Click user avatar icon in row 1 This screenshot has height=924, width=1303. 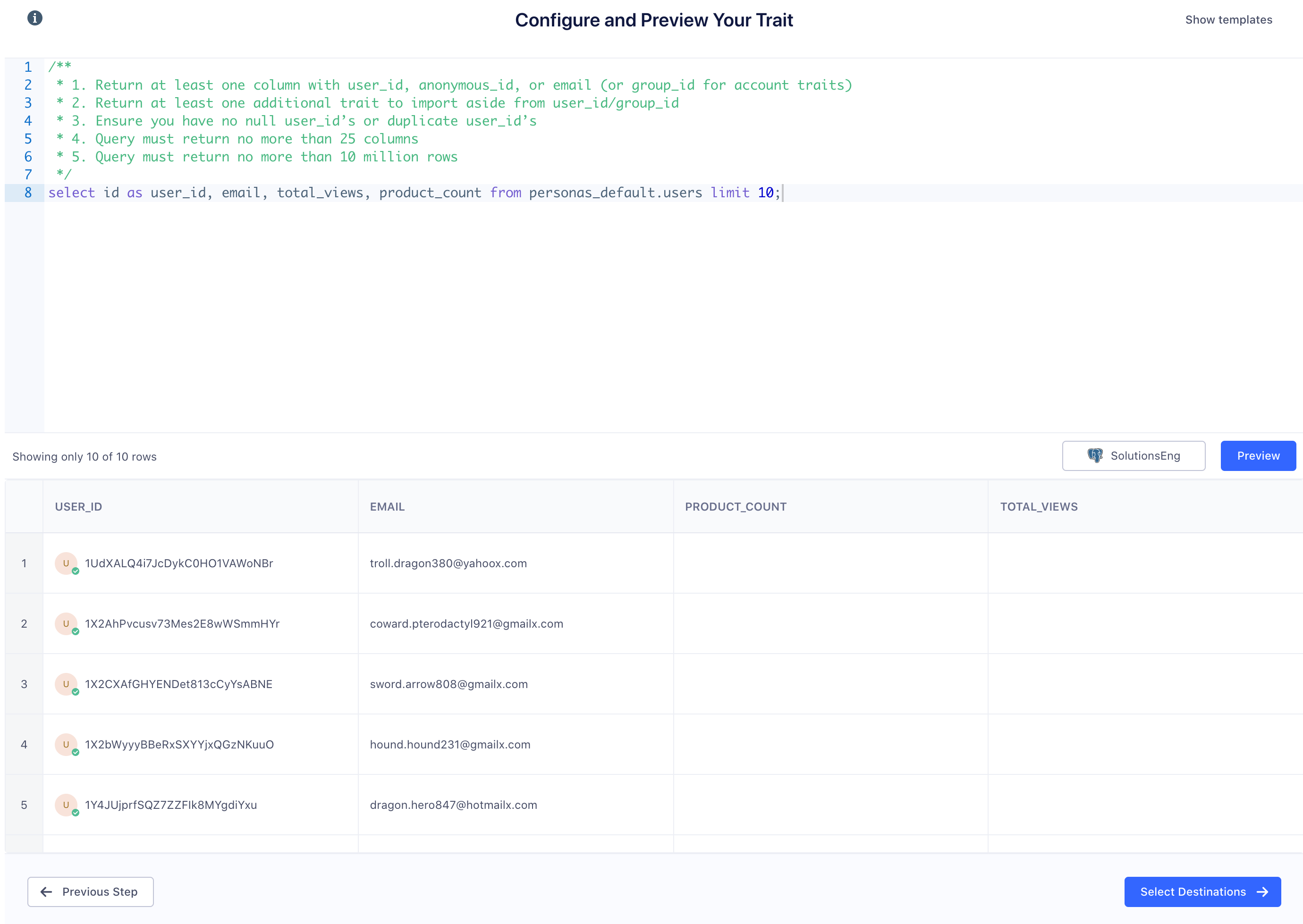[x=66, y=563]
